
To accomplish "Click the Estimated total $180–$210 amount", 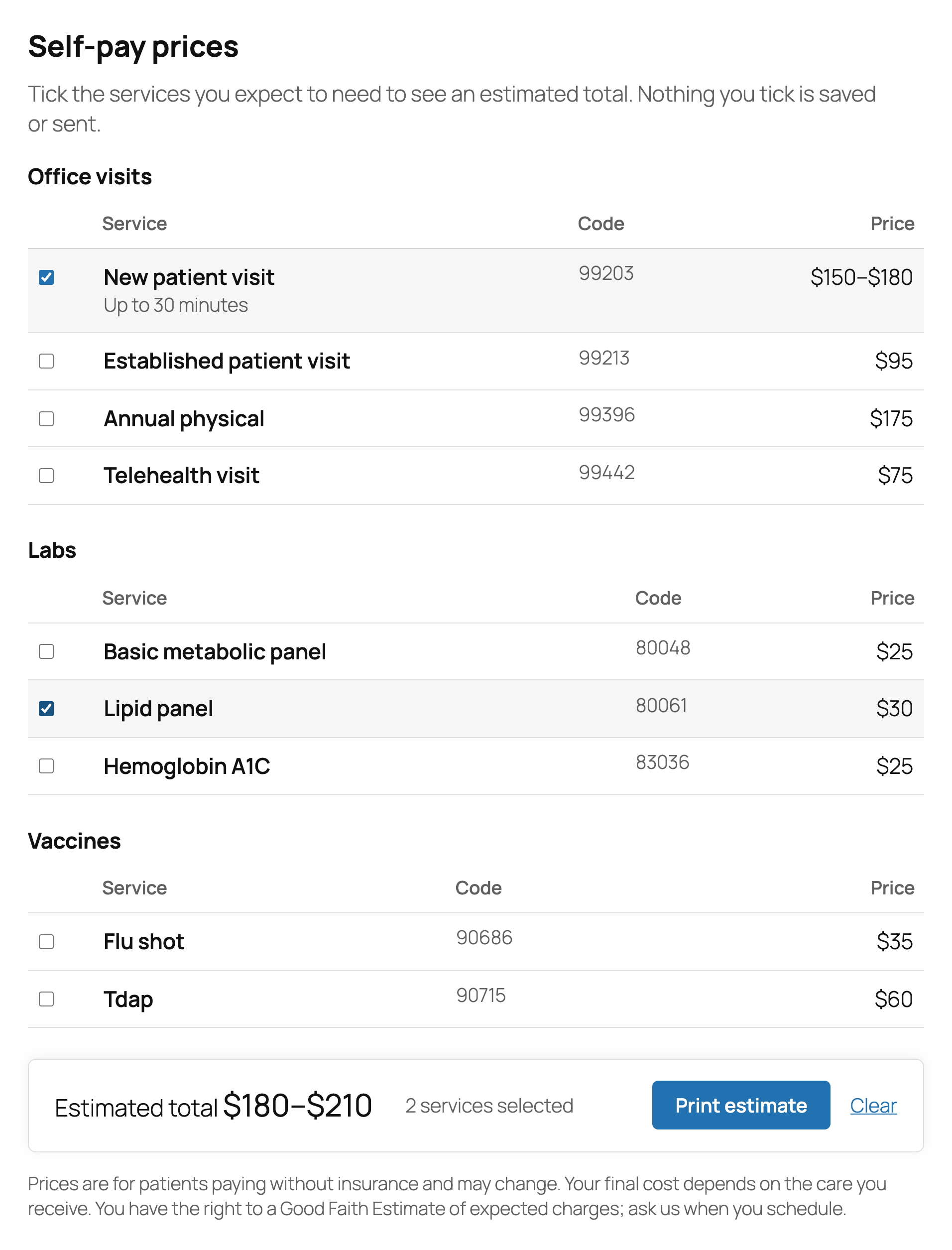I will (298, 1106).
